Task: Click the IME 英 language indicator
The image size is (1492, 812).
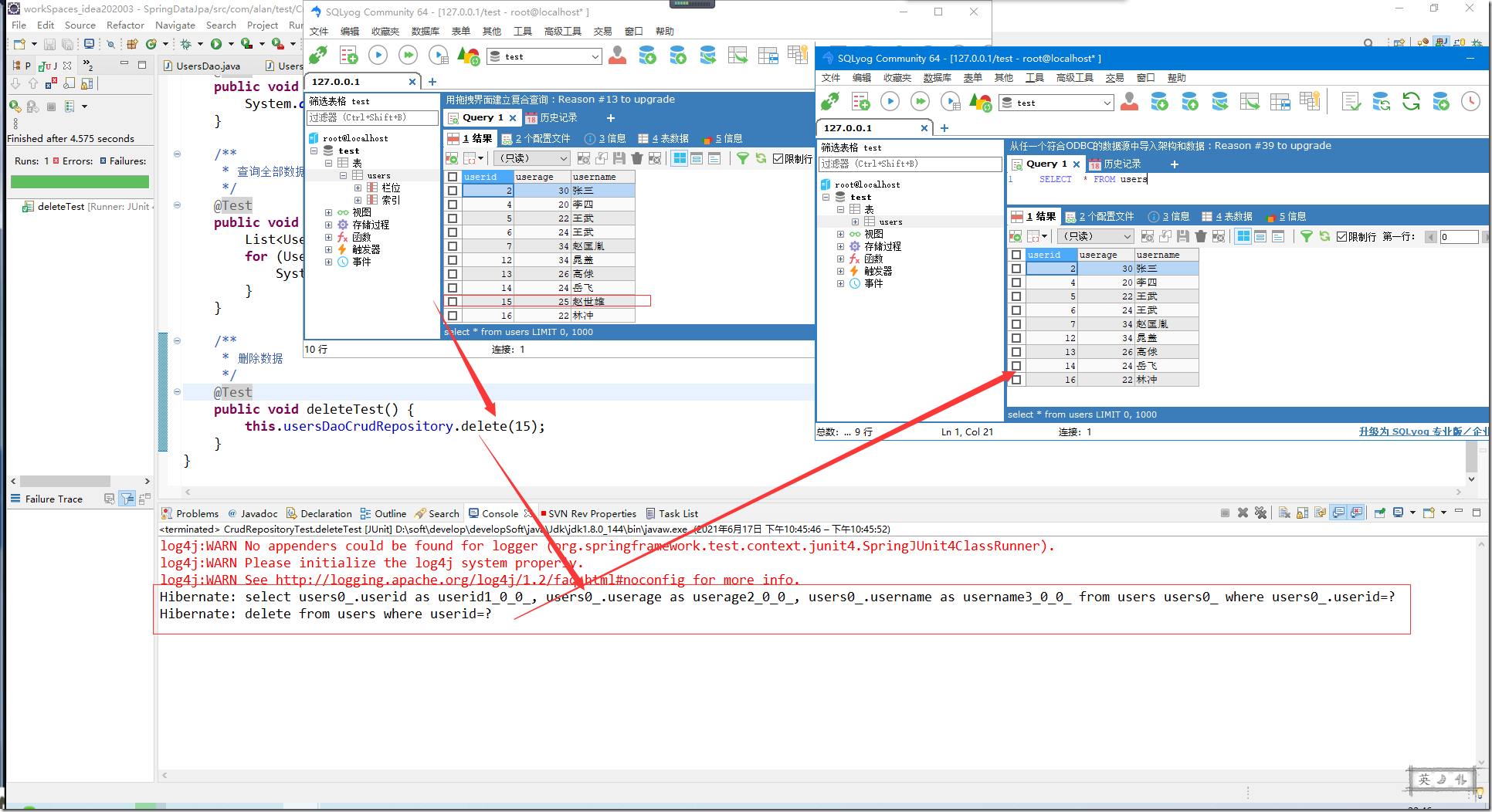Action: (x=1424, y=780)
